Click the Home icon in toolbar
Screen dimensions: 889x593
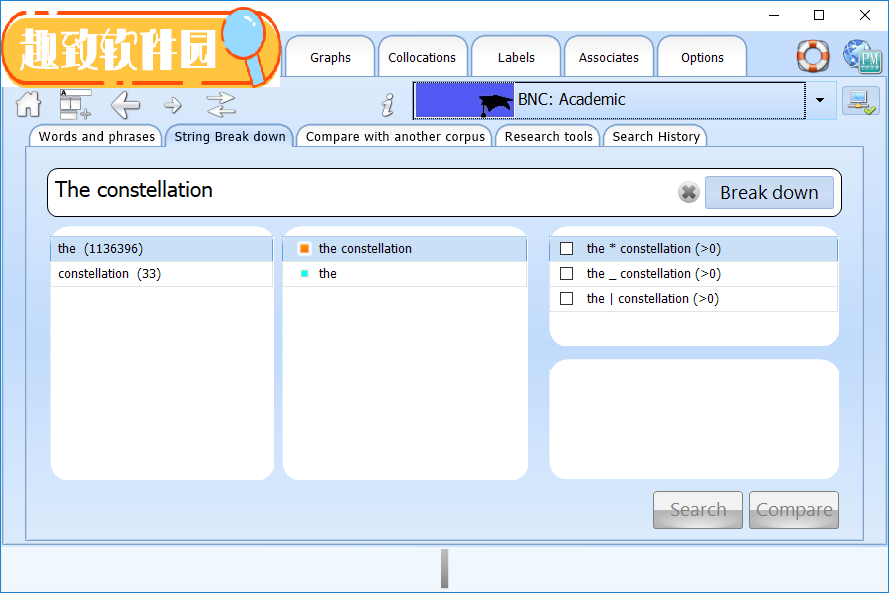coord(28,104)
